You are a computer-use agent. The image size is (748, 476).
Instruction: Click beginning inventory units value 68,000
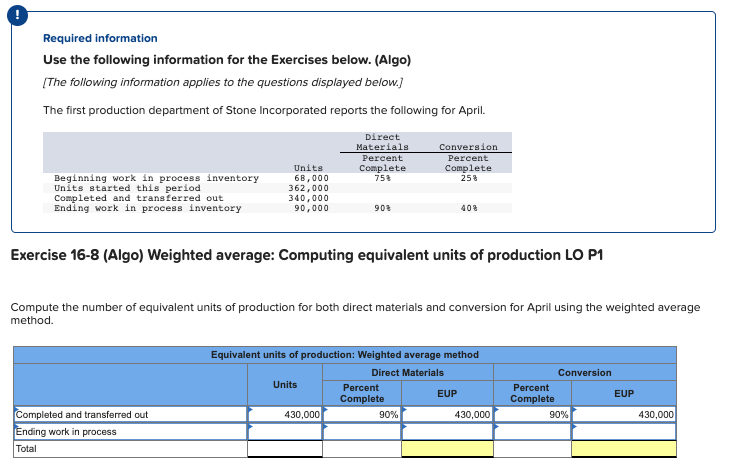pyautogui.click(x=311, y=178)
